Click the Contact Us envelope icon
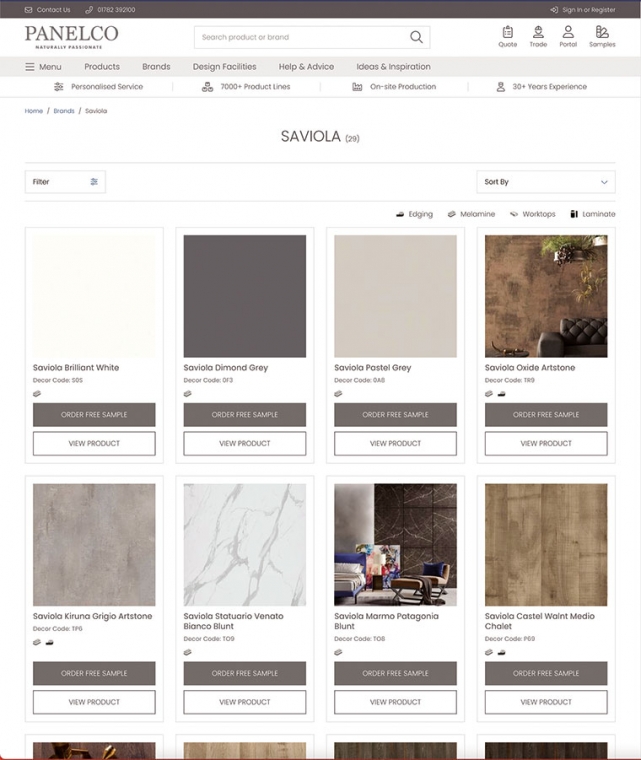Screen dimensions: 641x760 (29, 10)
